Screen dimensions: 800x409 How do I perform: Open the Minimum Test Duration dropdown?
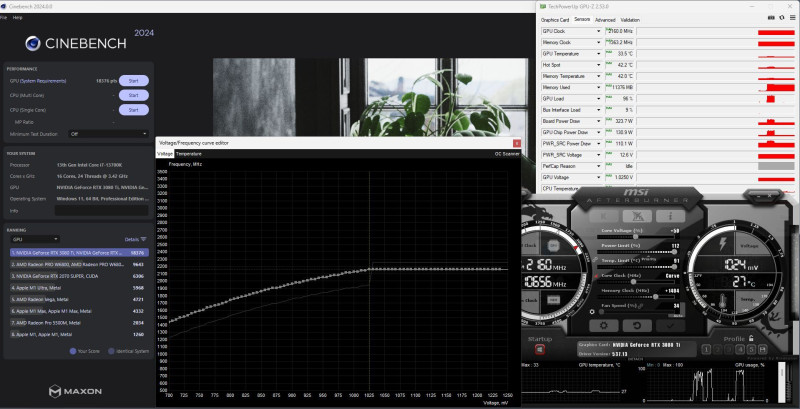[109, 134]
